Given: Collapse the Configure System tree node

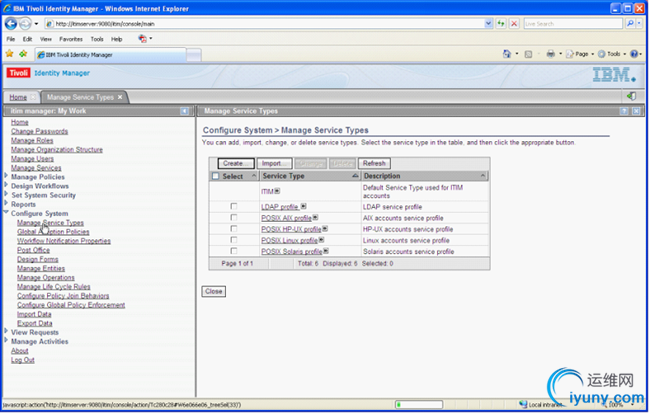Looking at the screenshot, I should pyautogui.click(x=6, y=212).
